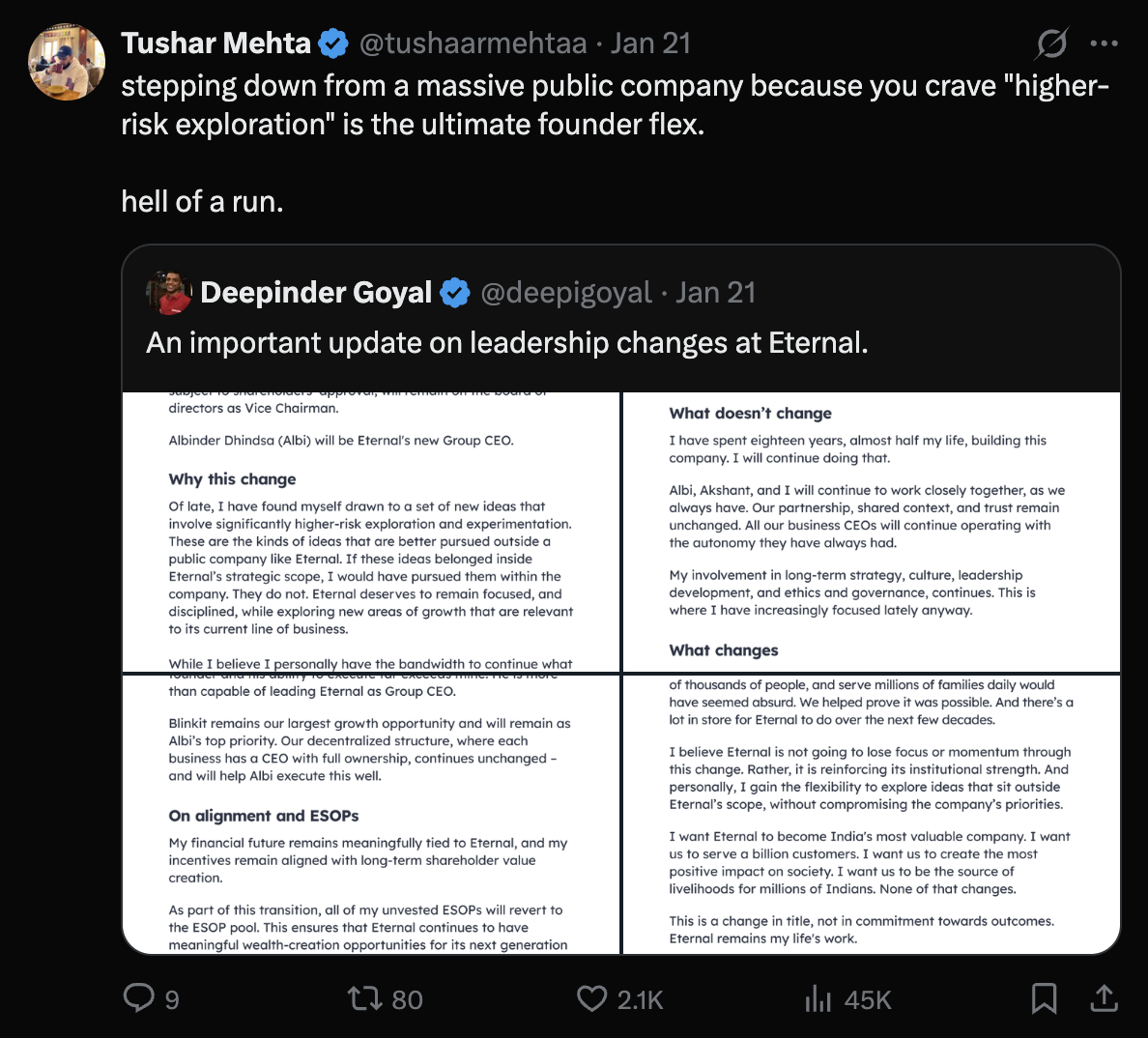Visit the @tushaarmehtaa handle link
Image resolution: width=1148 pixels, height=1038 pixels.
(x=473, y=43)
